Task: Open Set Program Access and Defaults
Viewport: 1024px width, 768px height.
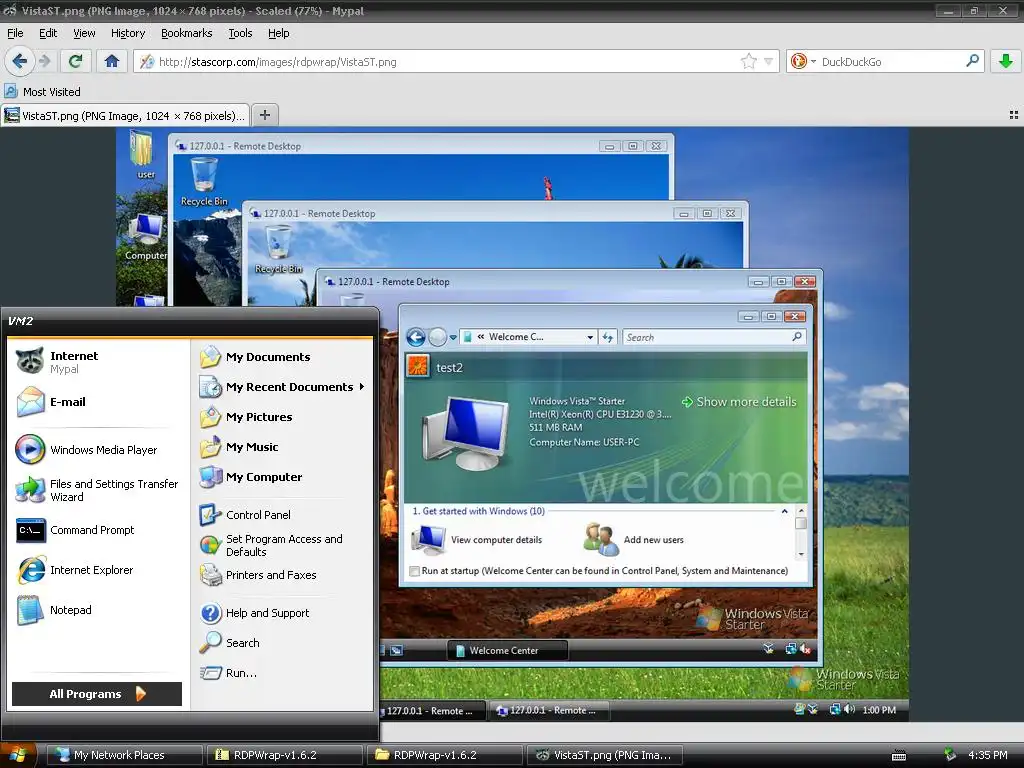Action: pyautogui.click(x=283, y=545)
